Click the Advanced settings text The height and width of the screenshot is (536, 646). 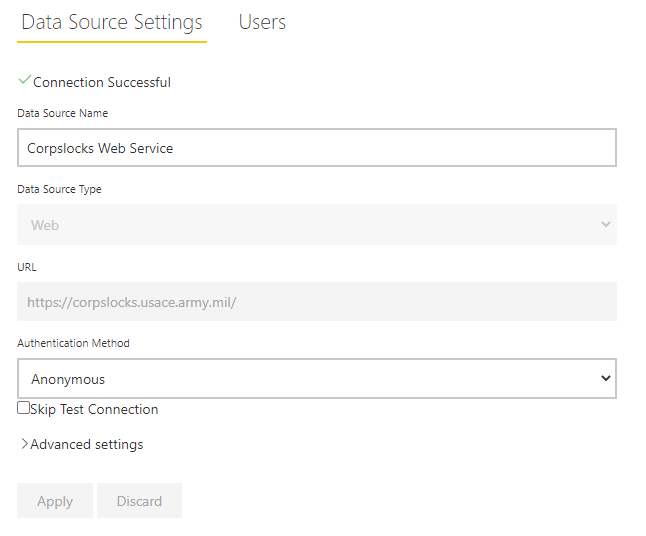pyautogui.click(x=87, y=444)
